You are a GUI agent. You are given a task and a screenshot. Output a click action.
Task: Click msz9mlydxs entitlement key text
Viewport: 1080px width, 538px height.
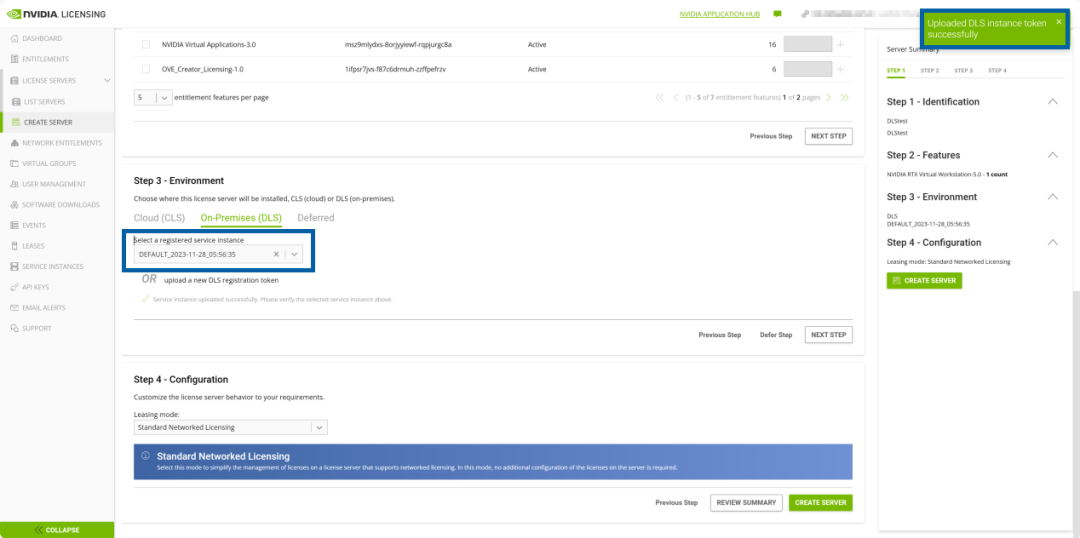(398, 44)
